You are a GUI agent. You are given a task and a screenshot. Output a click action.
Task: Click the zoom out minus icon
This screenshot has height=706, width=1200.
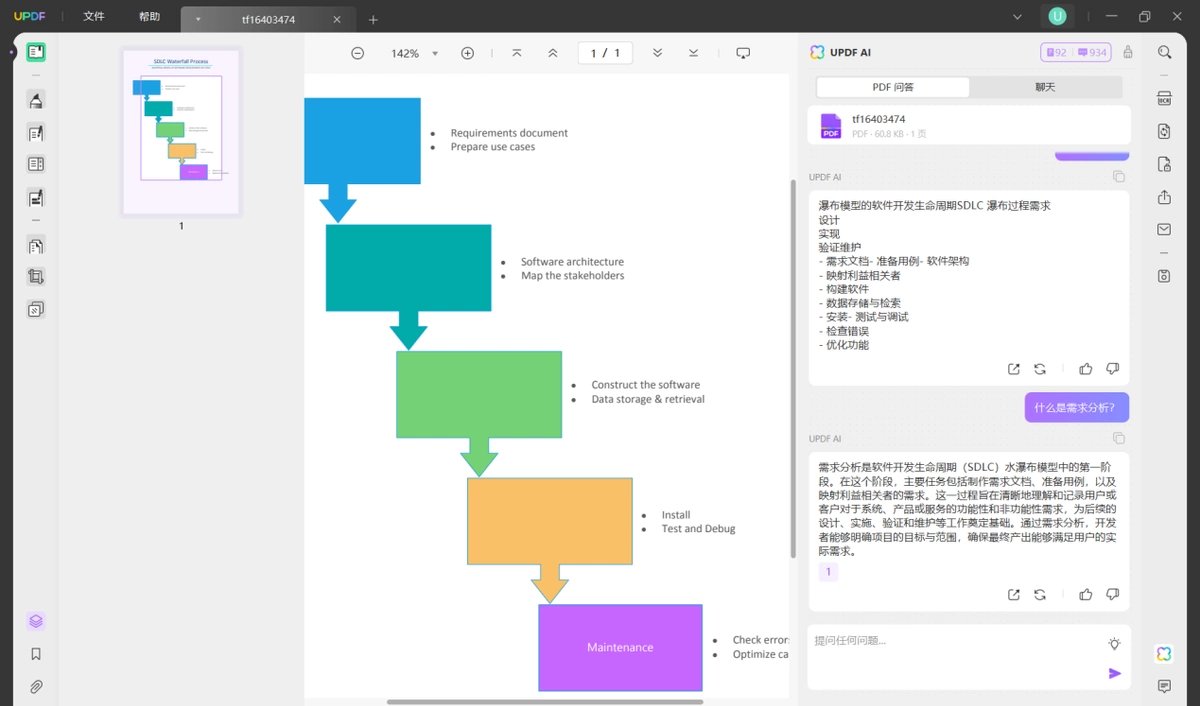click(358, 53)
